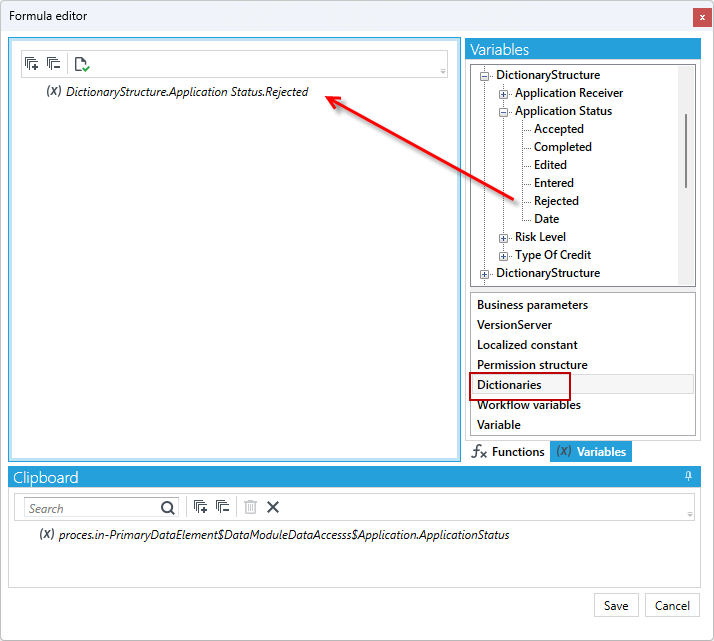Click the Clipboard panel pin icon
The width and height of the screenshot is (714, 641).
click(688, 476)
